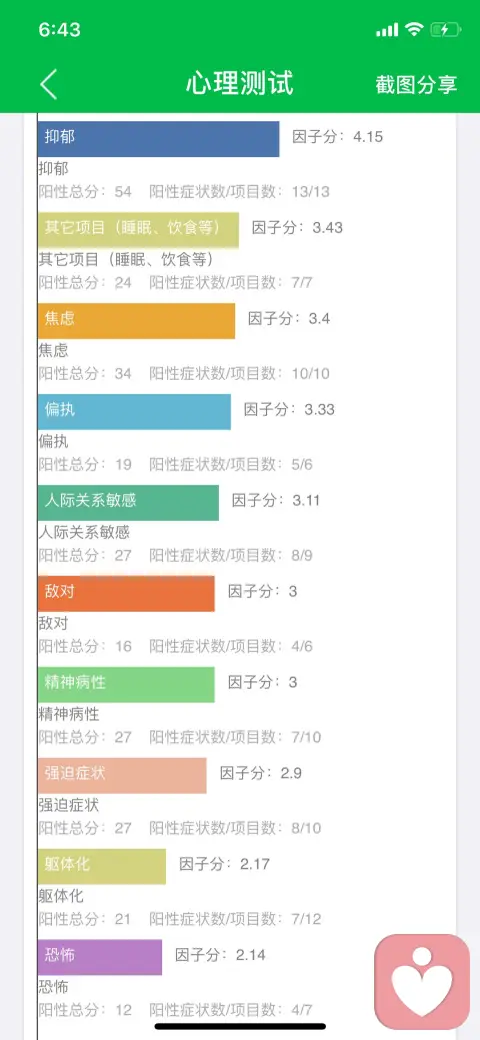Tap the battery status icon

[444, 30]
